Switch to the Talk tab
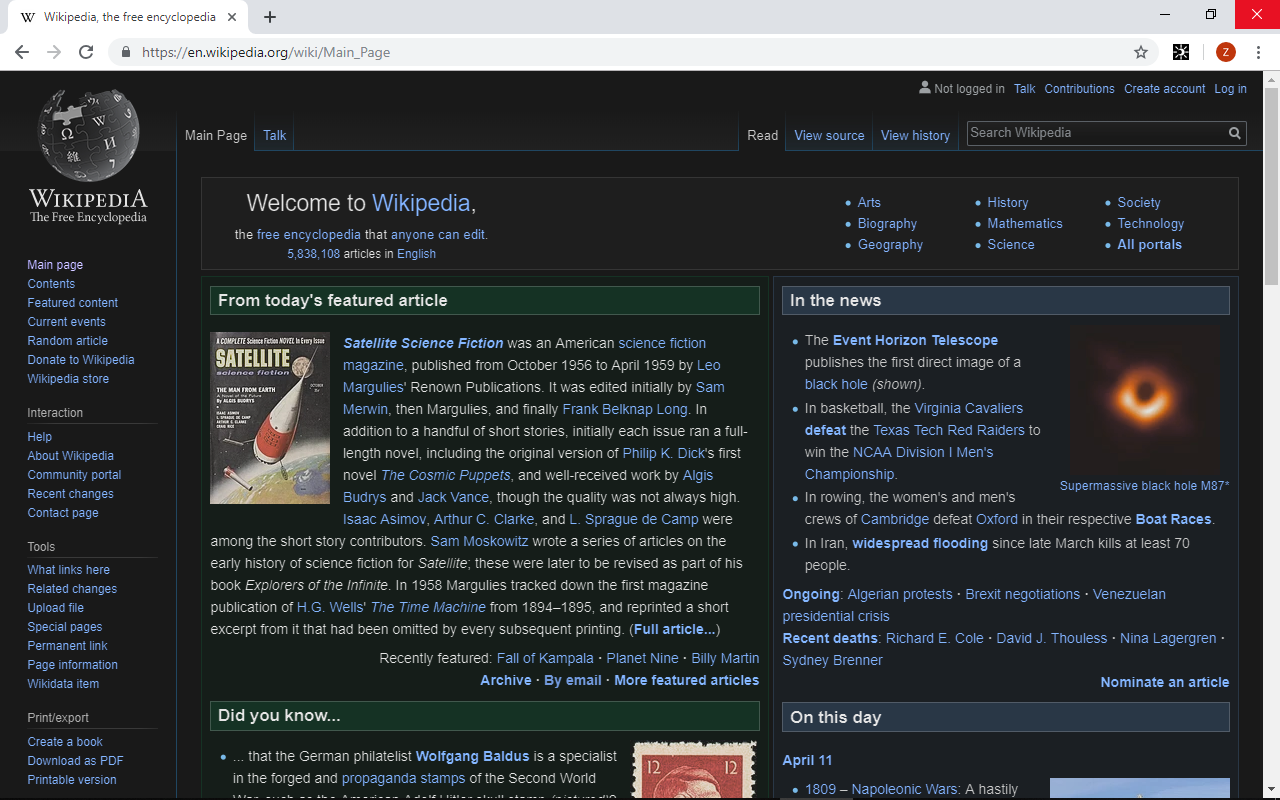The height and width of the screenshot is (800, 1280). [x=274, y=135]
